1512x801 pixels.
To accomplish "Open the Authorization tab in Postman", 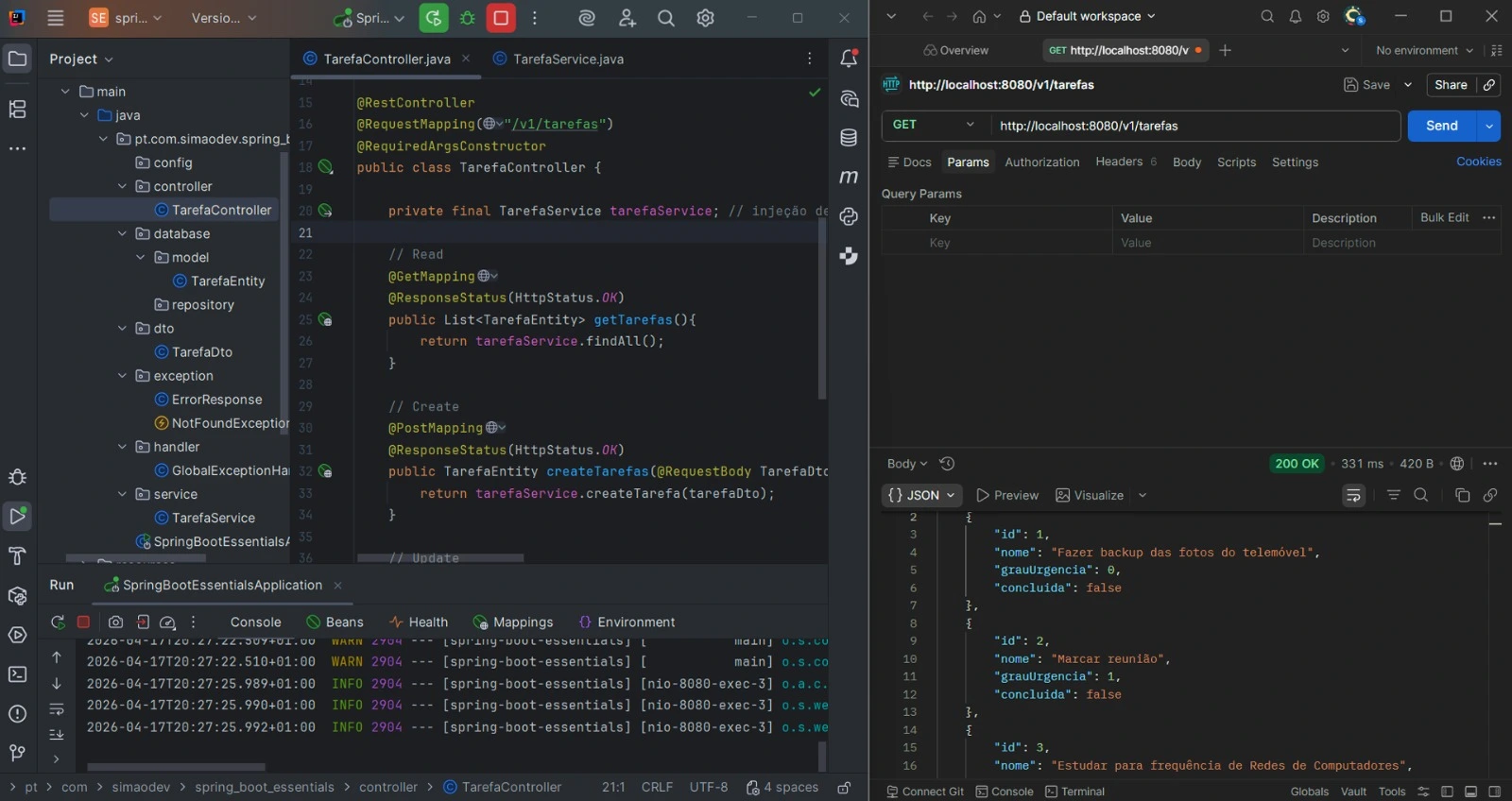I will click(1041, 162).
